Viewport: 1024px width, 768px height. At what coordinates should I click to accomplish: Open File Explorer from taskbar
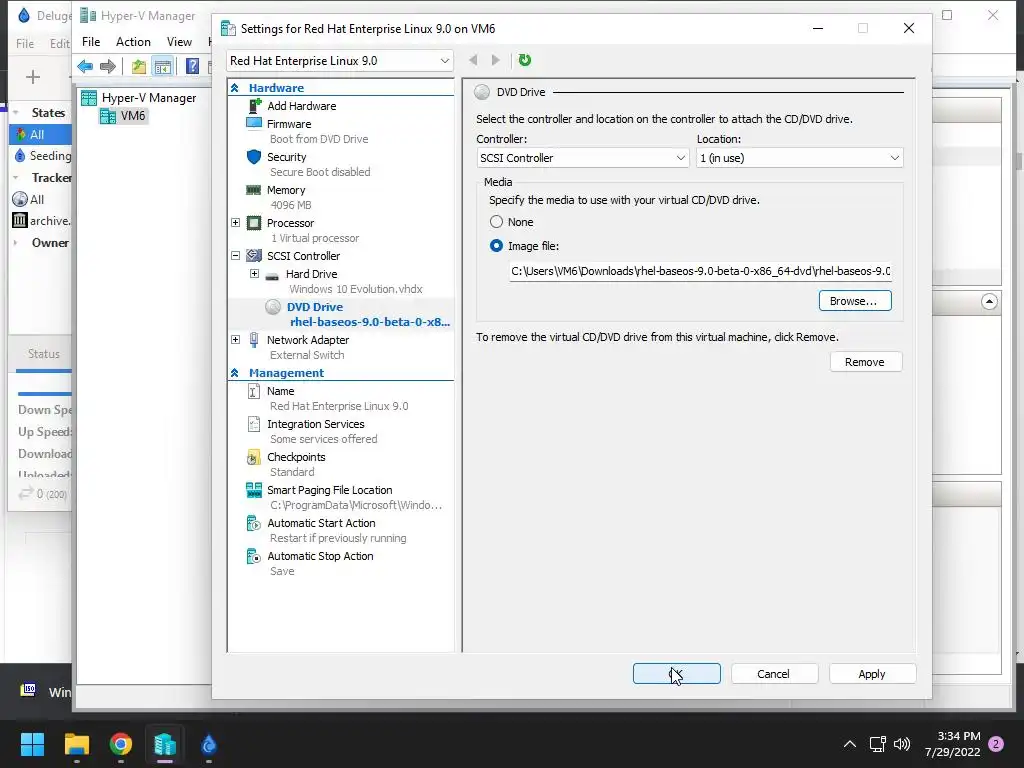pyautogui.click(x=76, y=744)
